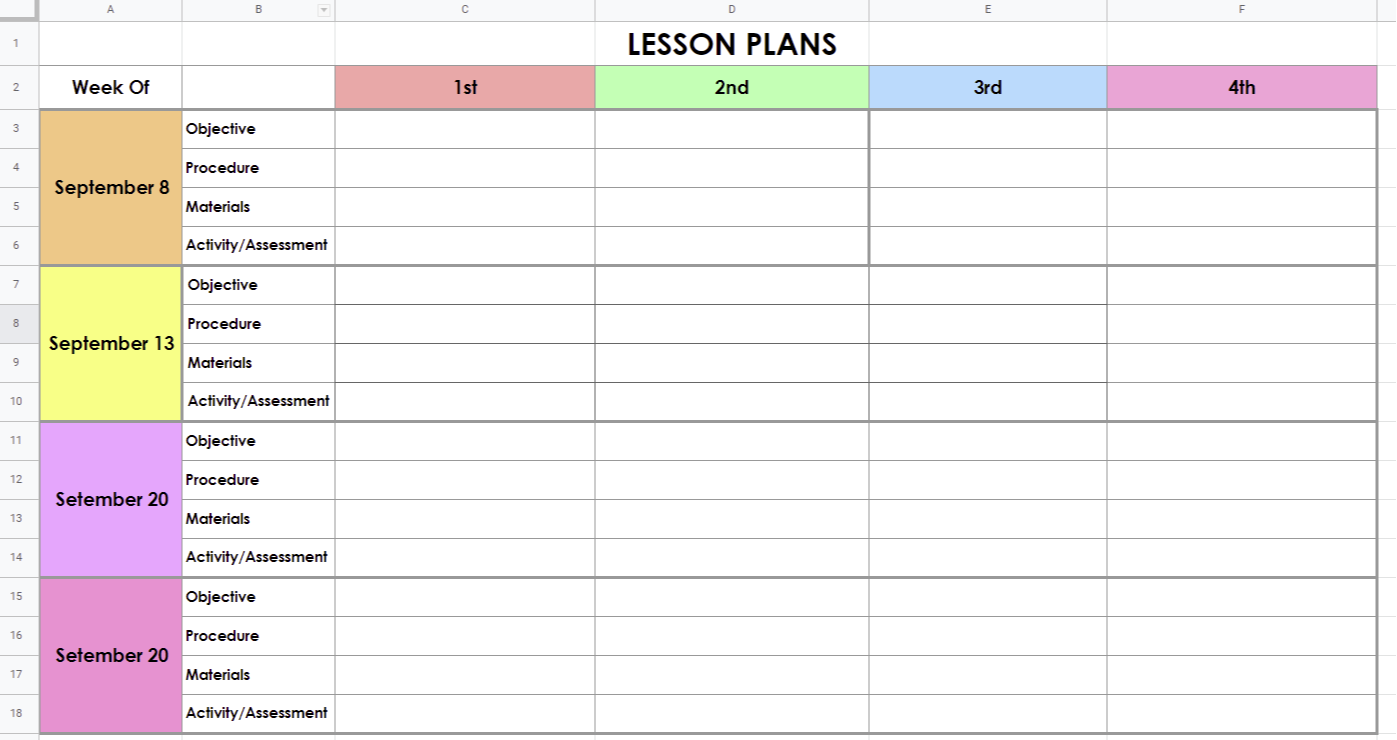Select the blue "3rd" period header
Image resolution: width=1397 pixels, height=740 pixels.
(x=988, y=87)
